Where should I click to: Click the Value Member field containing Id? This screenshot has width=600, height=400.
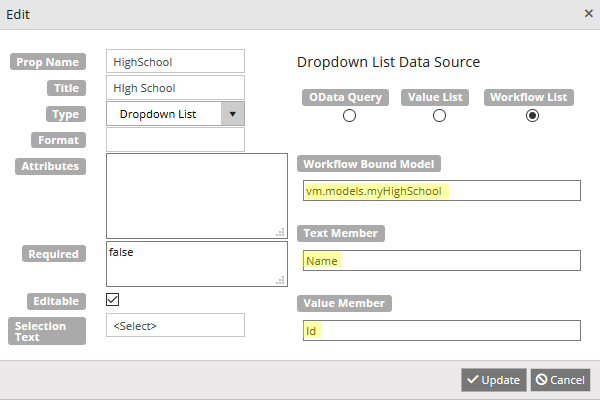[x=440, y=331]
